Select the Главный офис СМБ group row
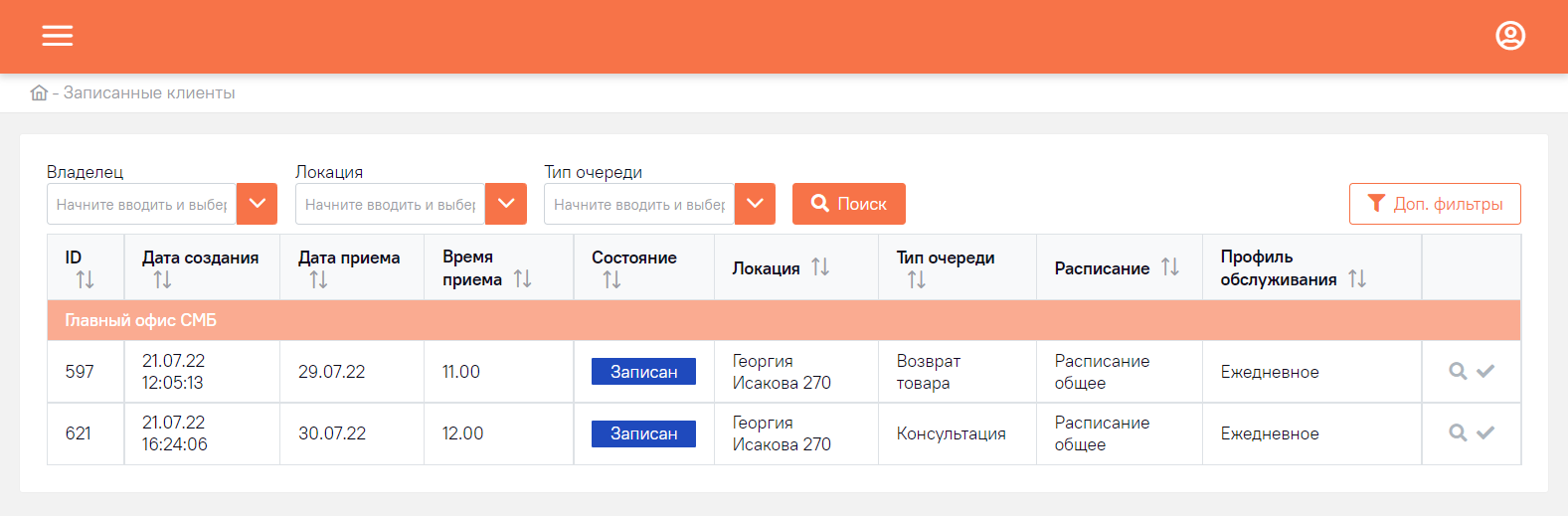1568x516 pixels. click(x=784, y=320)
